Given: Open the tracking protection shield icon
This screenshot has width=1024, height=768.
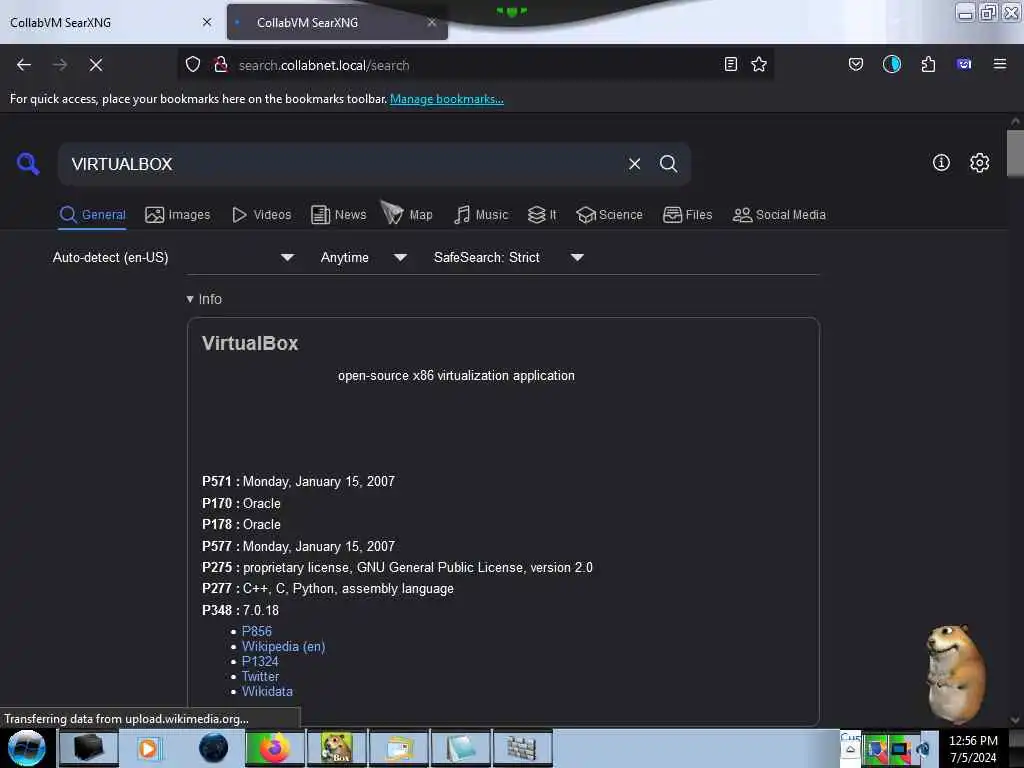Looking at the screenshot, I should 193,64.
